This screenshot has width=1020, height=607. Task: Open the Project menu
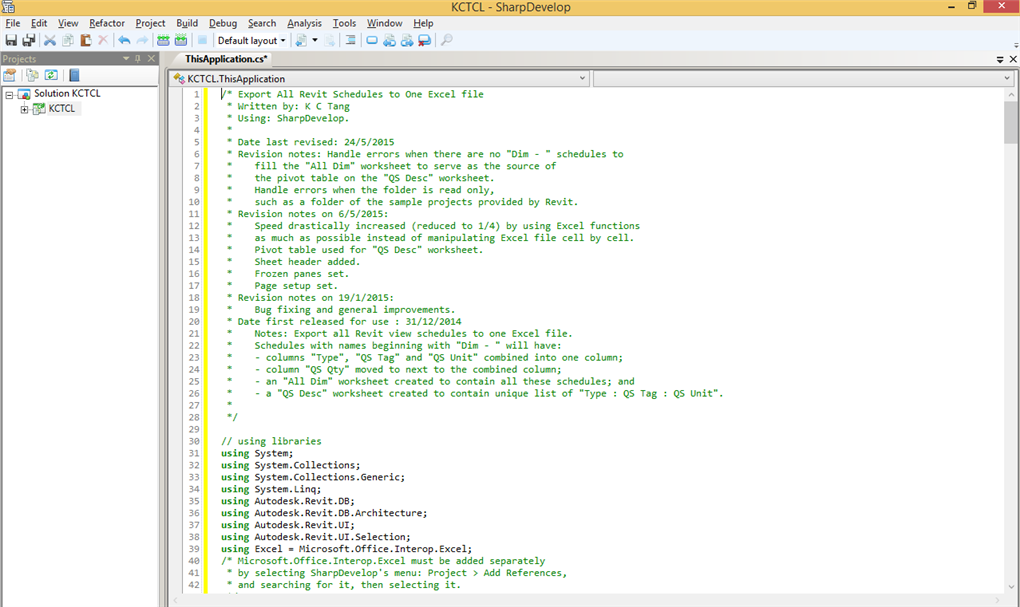[150, 23]
